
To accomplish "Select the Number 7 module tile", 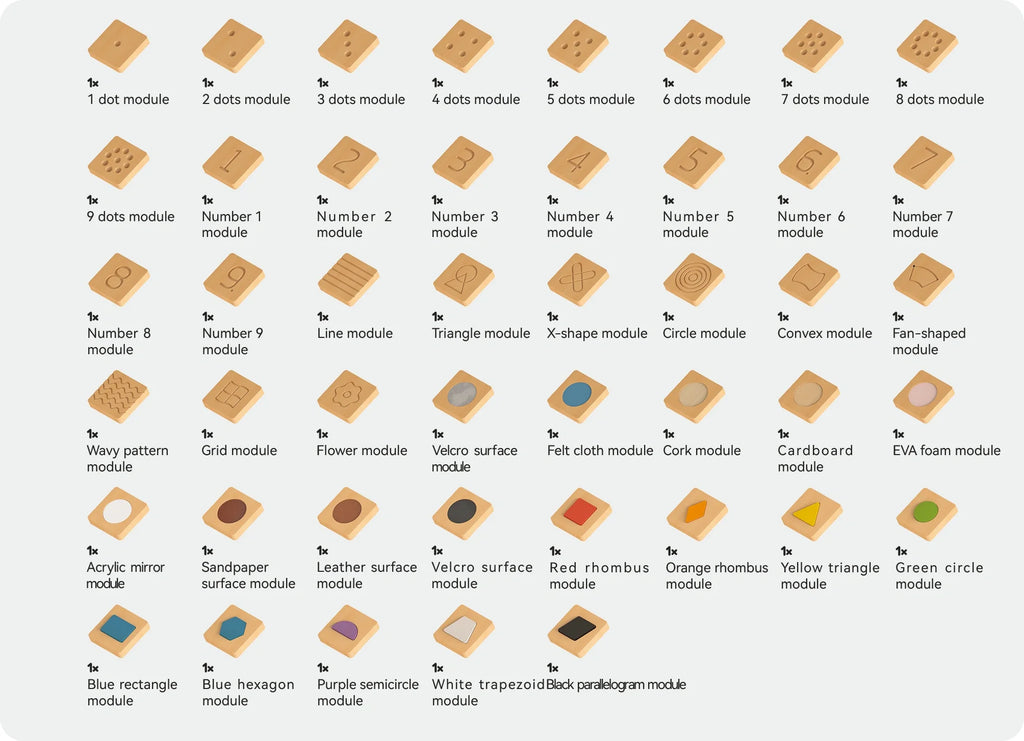I will click(x=924, y=163).
